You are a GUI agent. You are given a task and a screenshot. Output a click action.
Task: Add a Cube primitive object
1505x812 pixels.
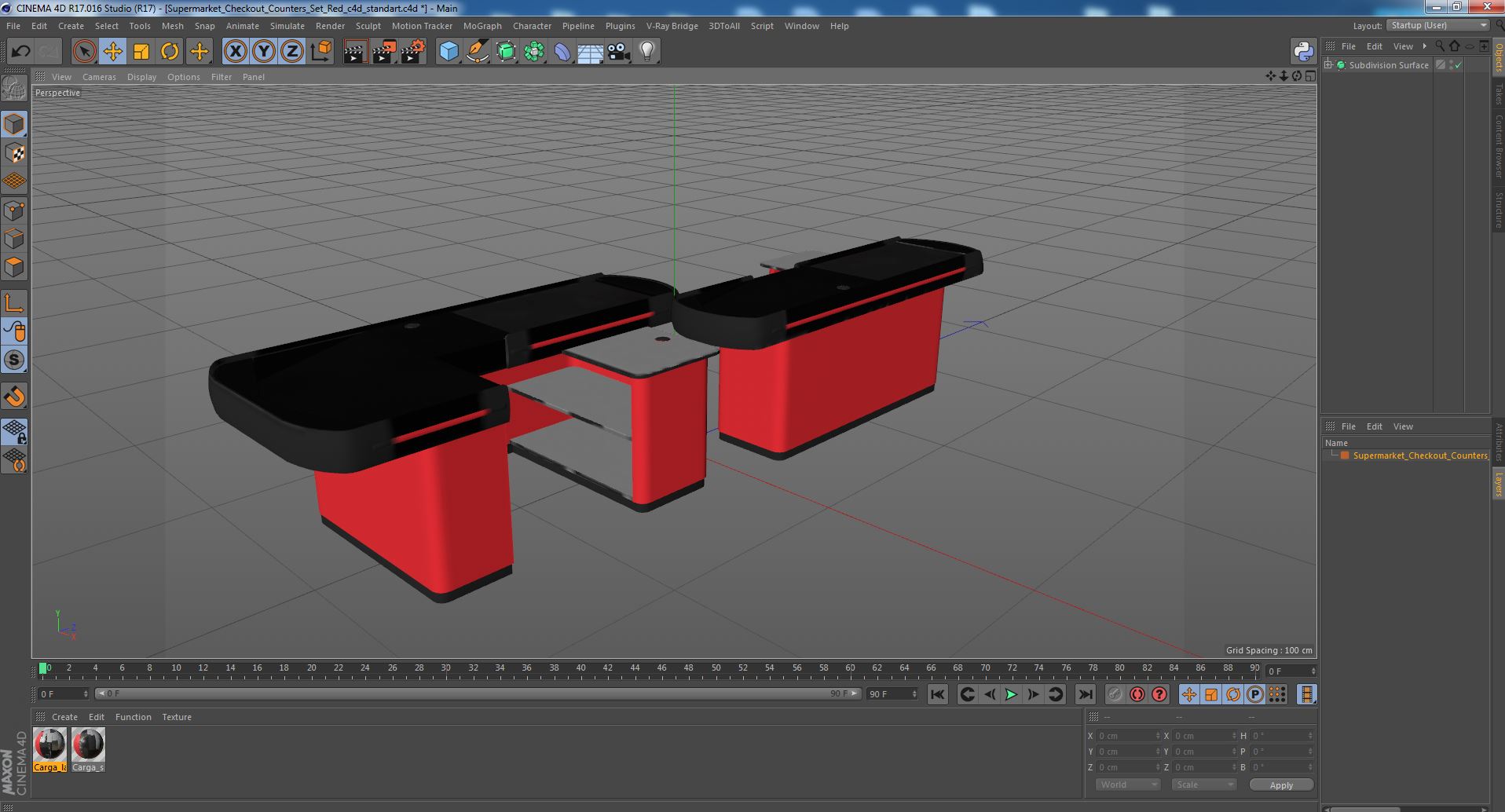click(449, 52)
